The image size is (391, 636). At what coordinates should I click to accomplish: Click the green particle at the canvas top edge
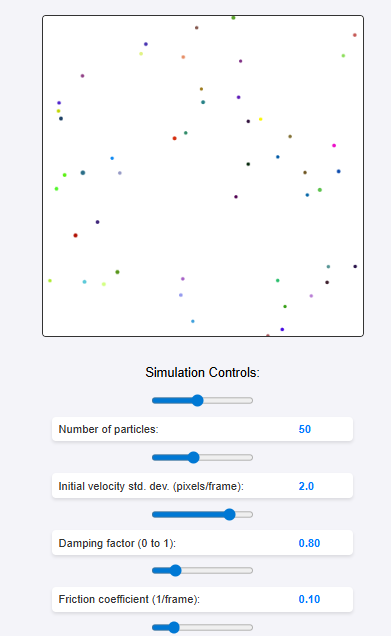tap(233, 17)
